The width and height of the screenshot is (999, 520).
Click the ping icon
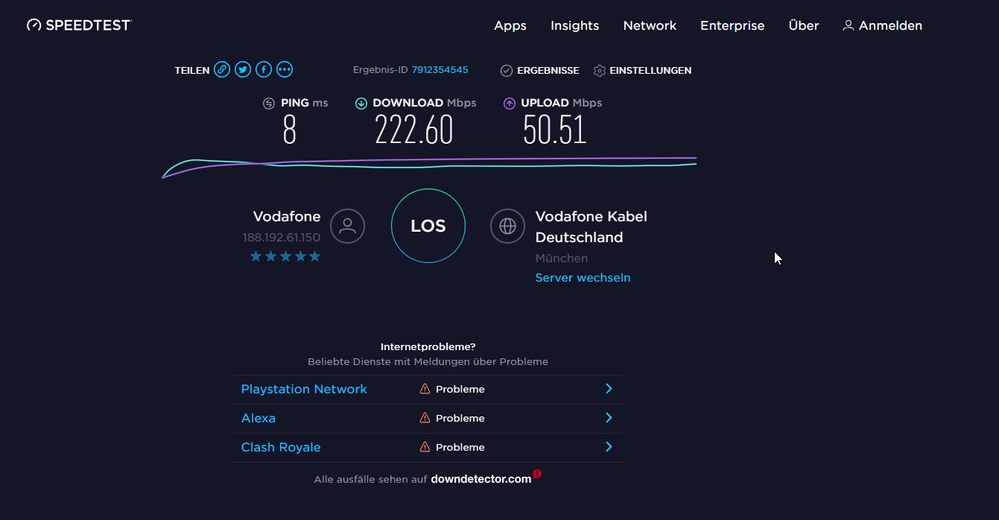[269, 103]
